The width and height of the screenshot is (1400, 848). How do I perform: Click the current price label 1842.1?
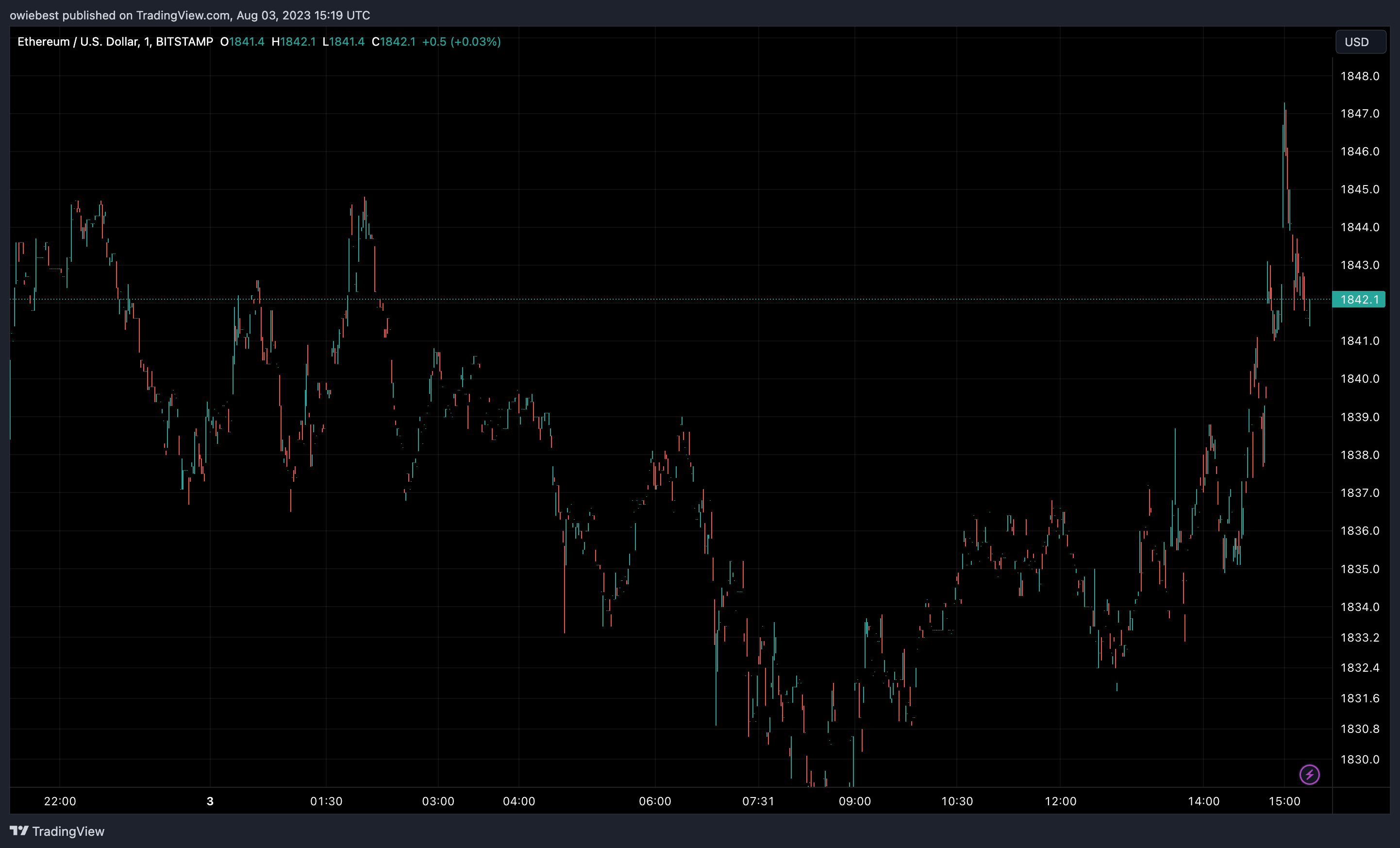click(1359, 300)
